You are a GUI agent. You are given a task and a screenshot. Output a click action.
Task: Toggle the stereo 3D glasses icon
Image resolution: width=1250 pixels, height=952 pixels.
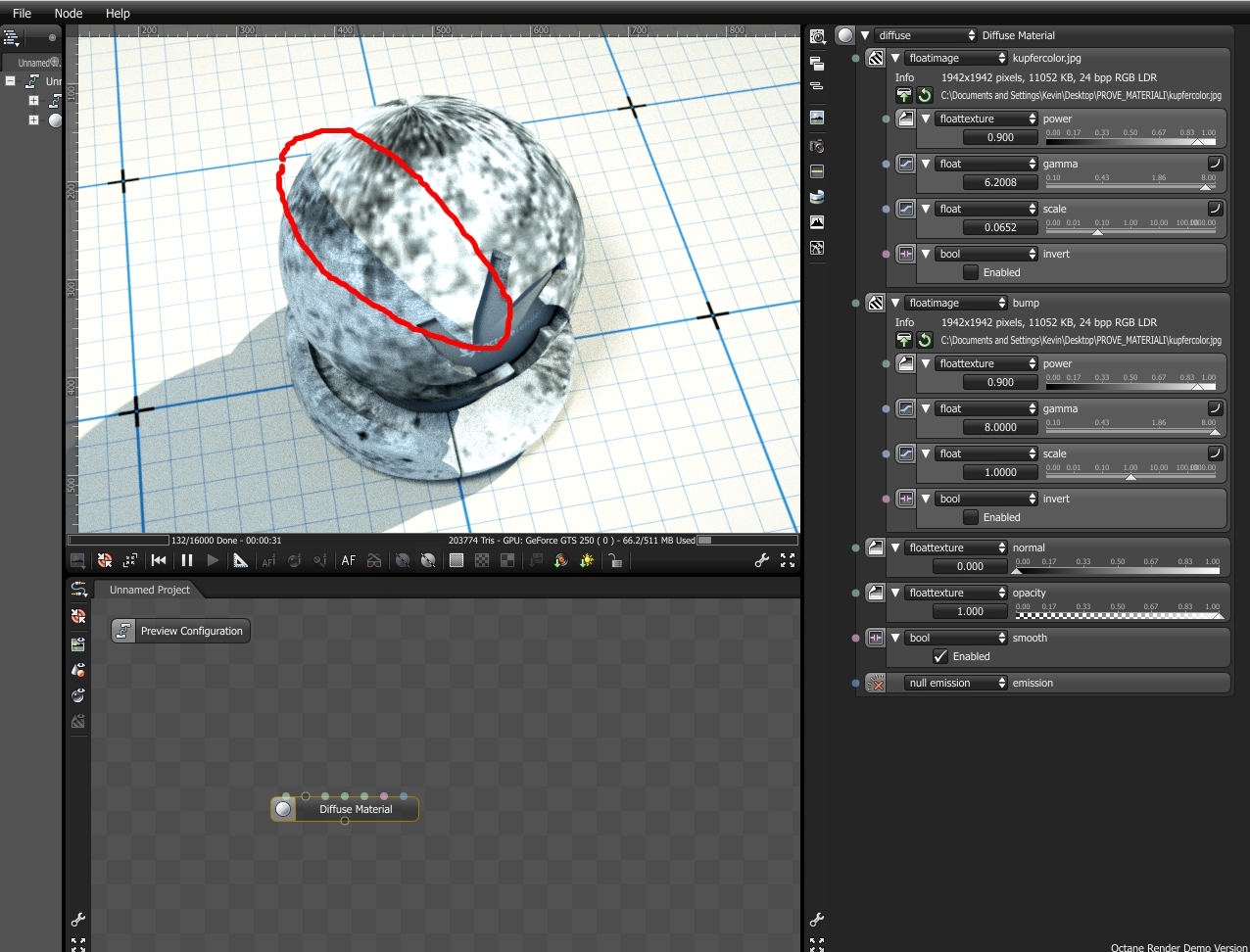pyautogui.click(x=374, y=560)
